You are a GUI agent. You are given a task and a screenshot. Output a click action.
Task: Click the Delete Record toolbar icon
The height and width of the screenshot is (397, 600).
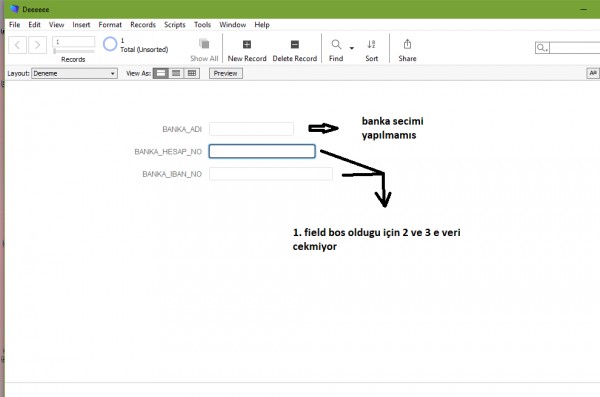click(295, 44)
